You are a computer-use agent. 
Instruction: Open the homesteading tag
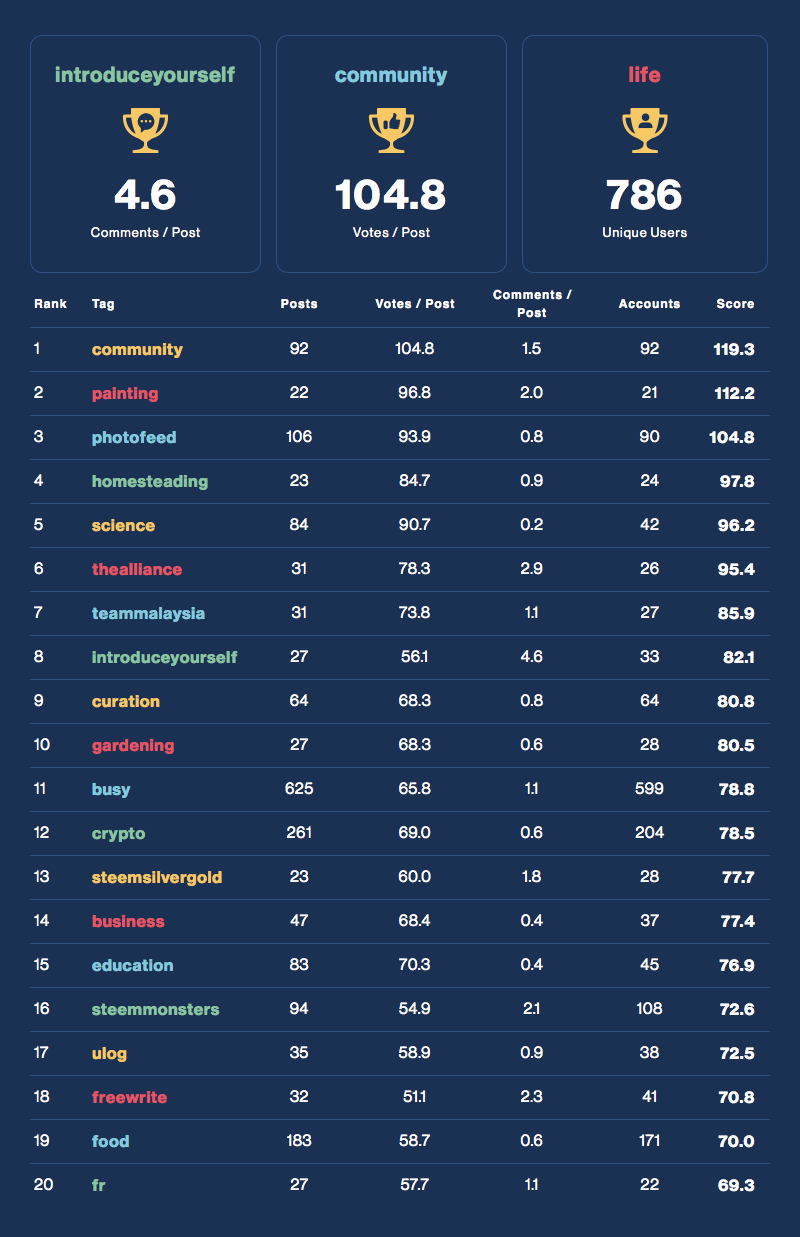point(150,482)
